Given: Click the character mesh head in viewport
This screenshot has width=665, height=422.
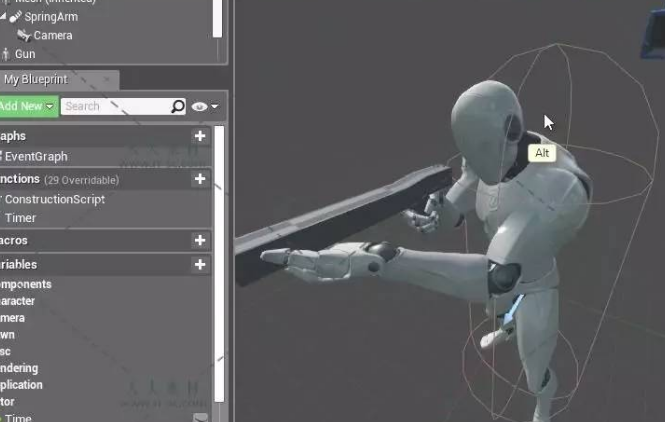Looking at the screenshot, I should pos(486,131).
